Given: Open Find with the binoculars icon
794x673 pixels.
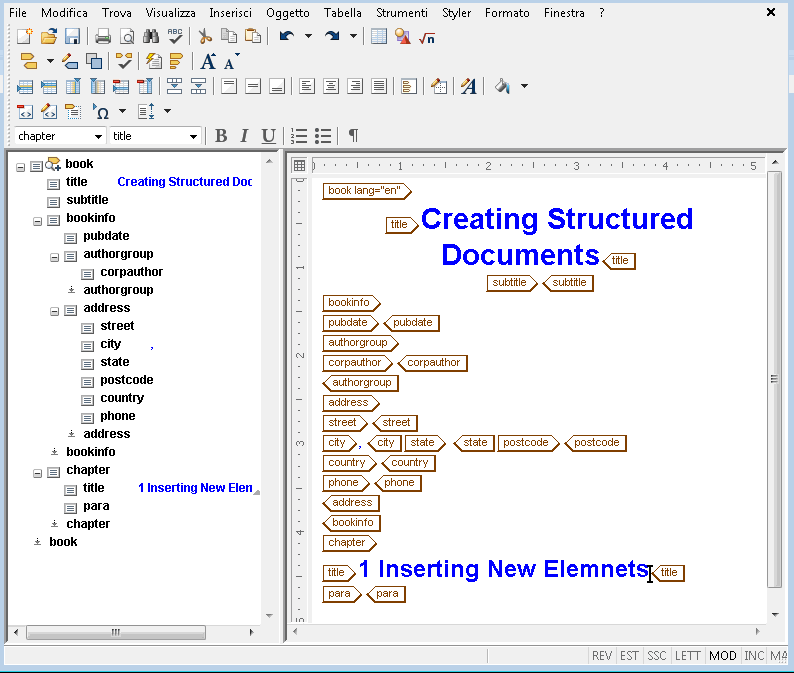Looking at the screenshot, I should [151, 36].
